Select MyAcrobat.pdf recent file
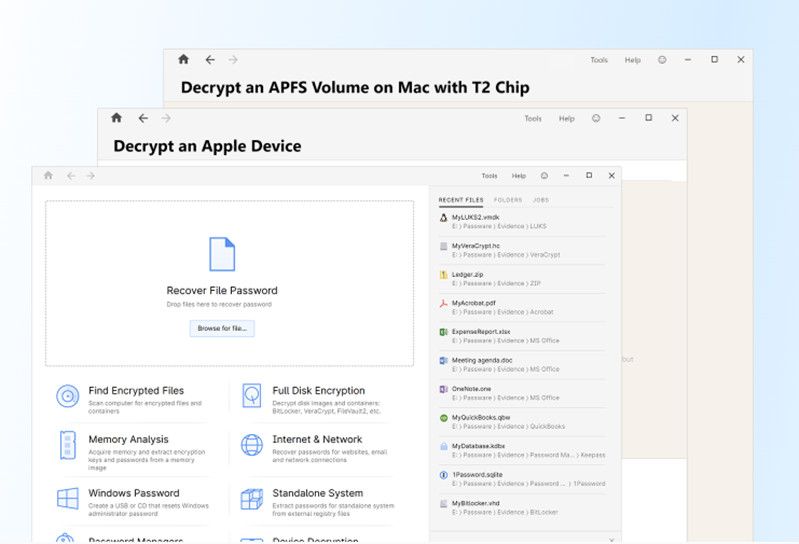Screen dimensions: 799x544 tap(522, 307)
